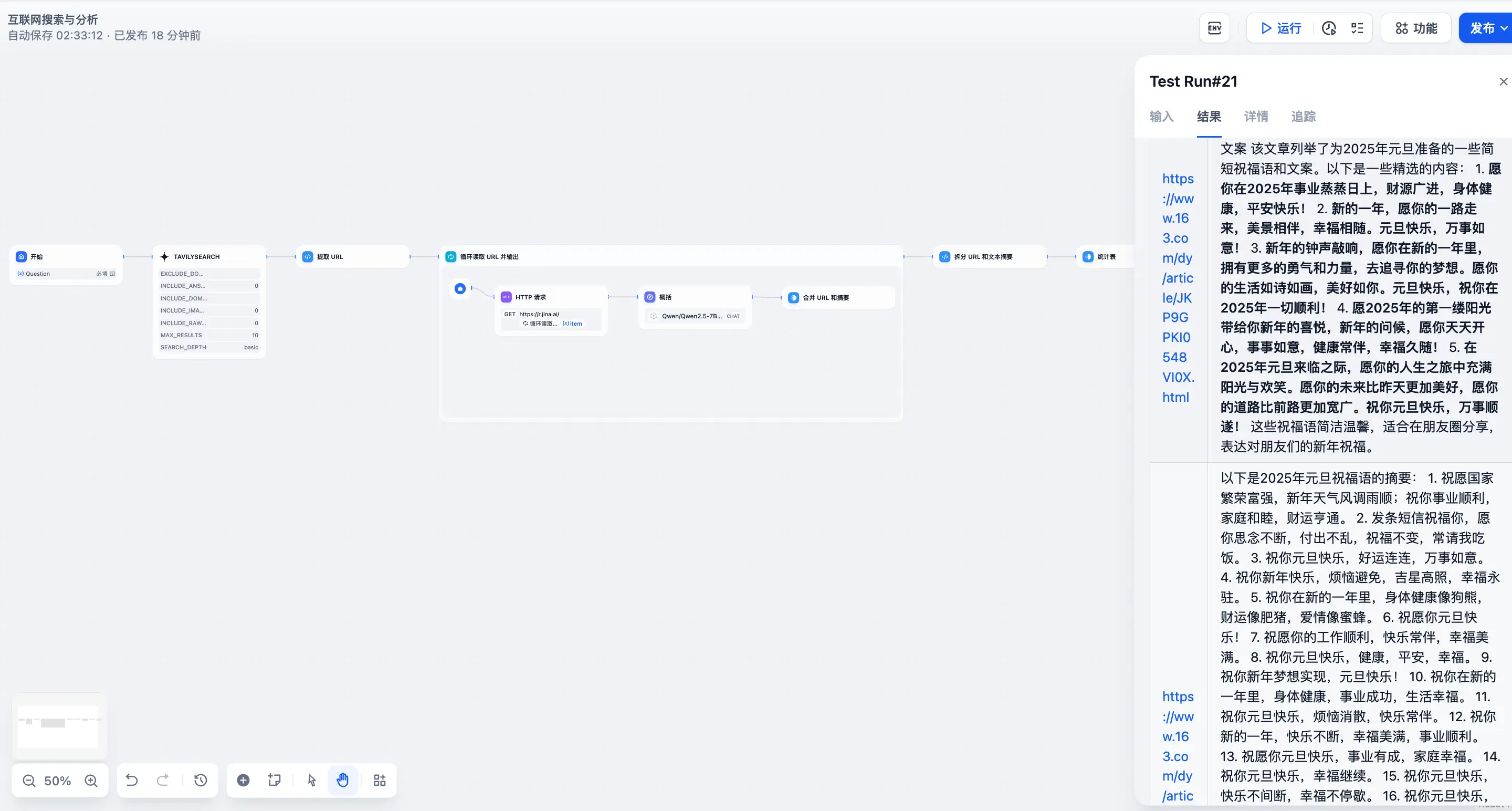Click the add node plus icon
Viewport: 1512px width, 811px height.
(243, 780)
